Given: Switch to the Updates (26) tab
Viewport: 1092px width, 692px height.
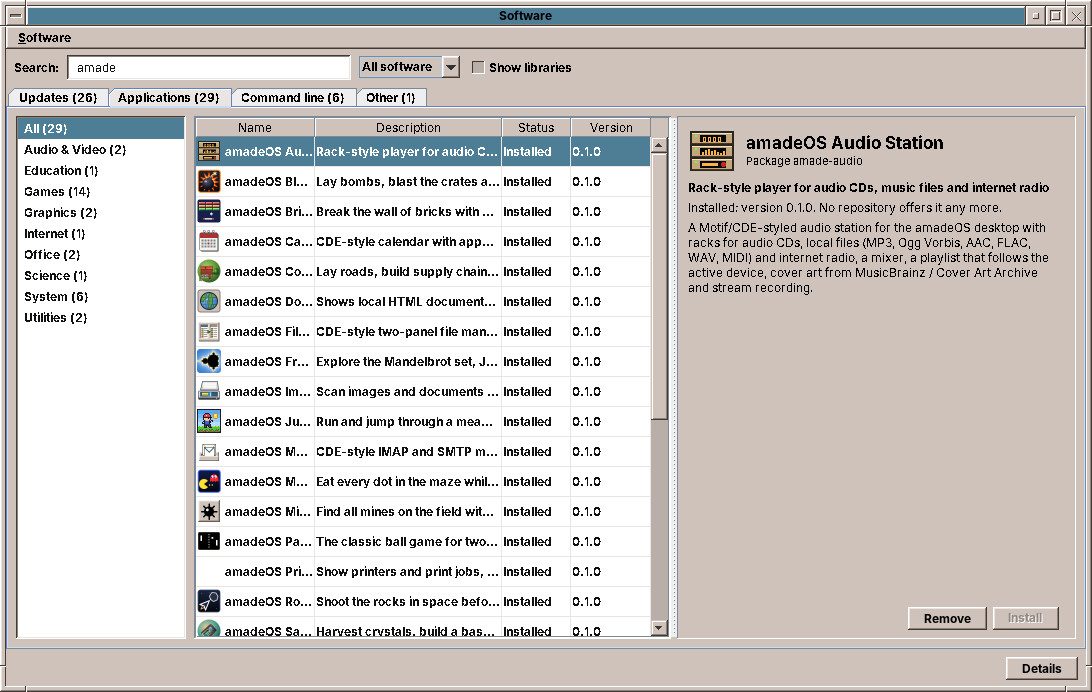Looking at the screenshot, I should click(58, 97).
